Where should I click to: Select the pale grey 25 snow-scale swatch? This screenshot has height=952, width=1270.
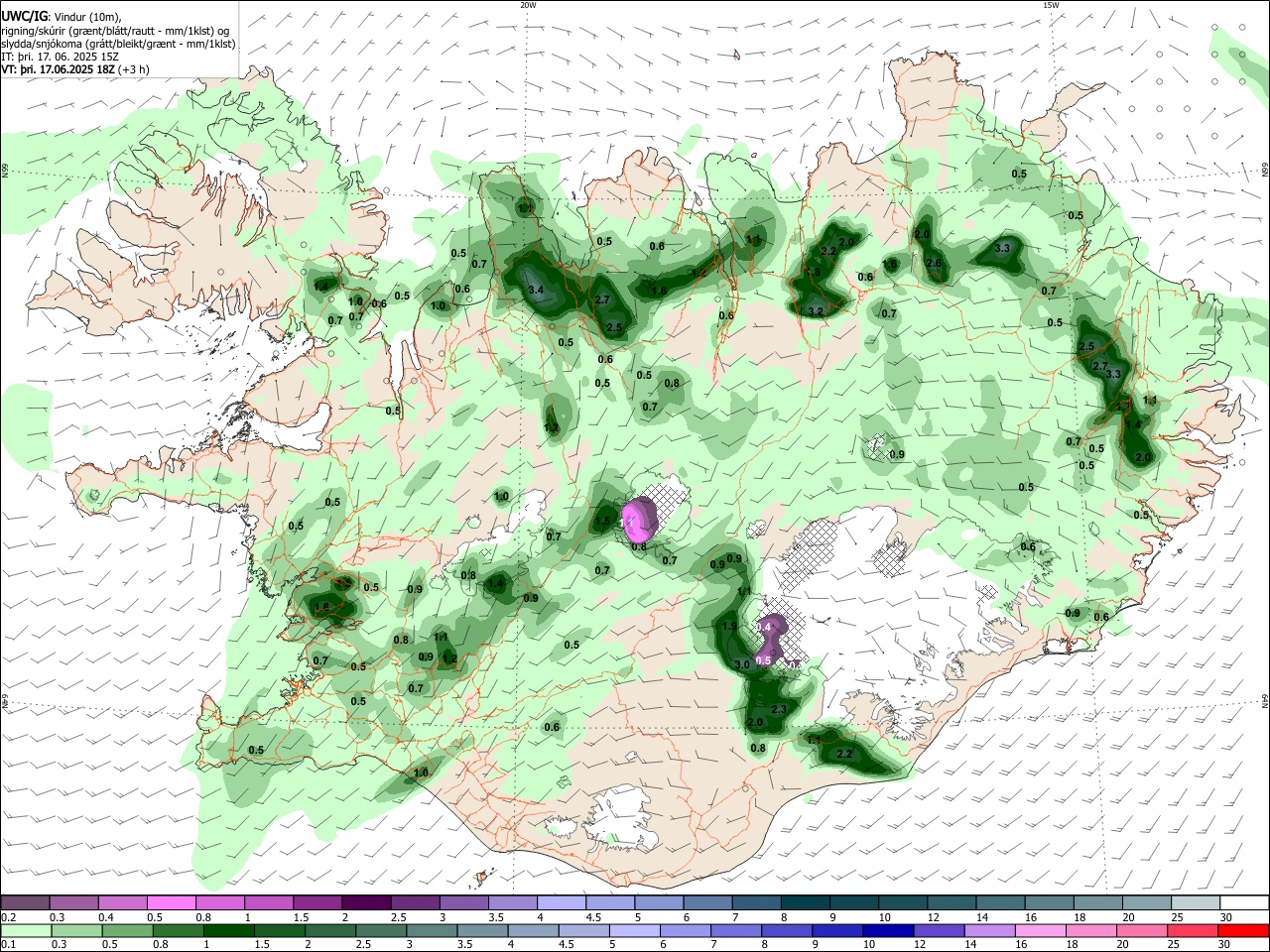point(1195,902)
